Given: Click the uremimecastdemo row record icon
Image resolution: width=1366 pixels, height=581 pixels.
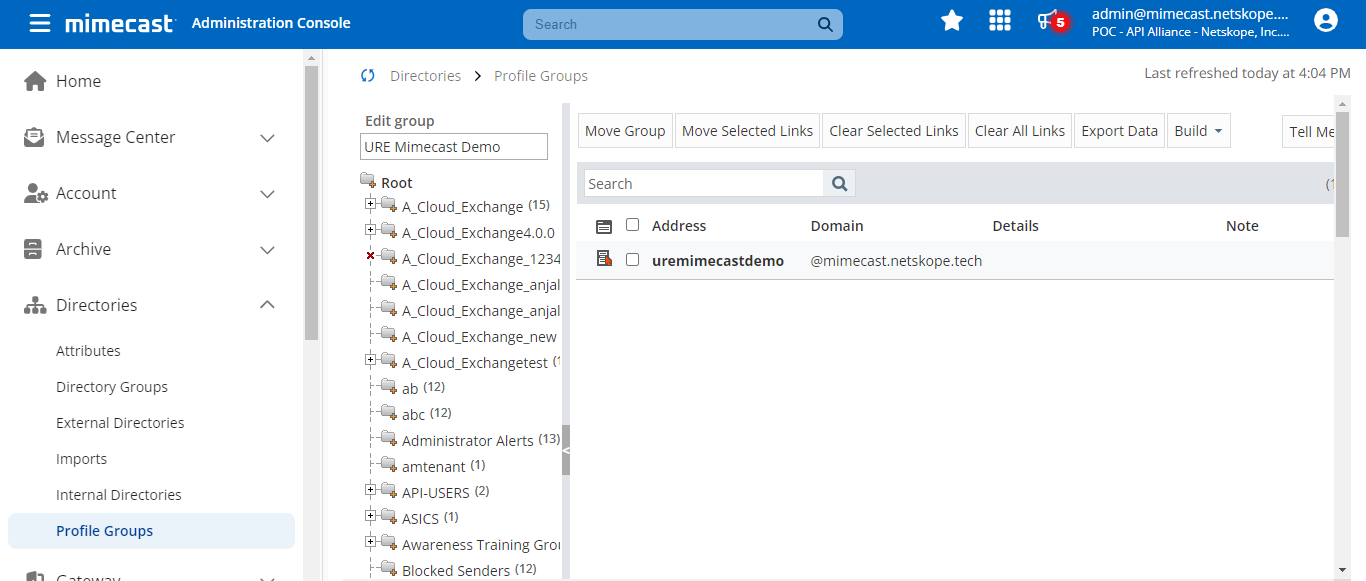Looking at the screenshot, I should point(604,260).
